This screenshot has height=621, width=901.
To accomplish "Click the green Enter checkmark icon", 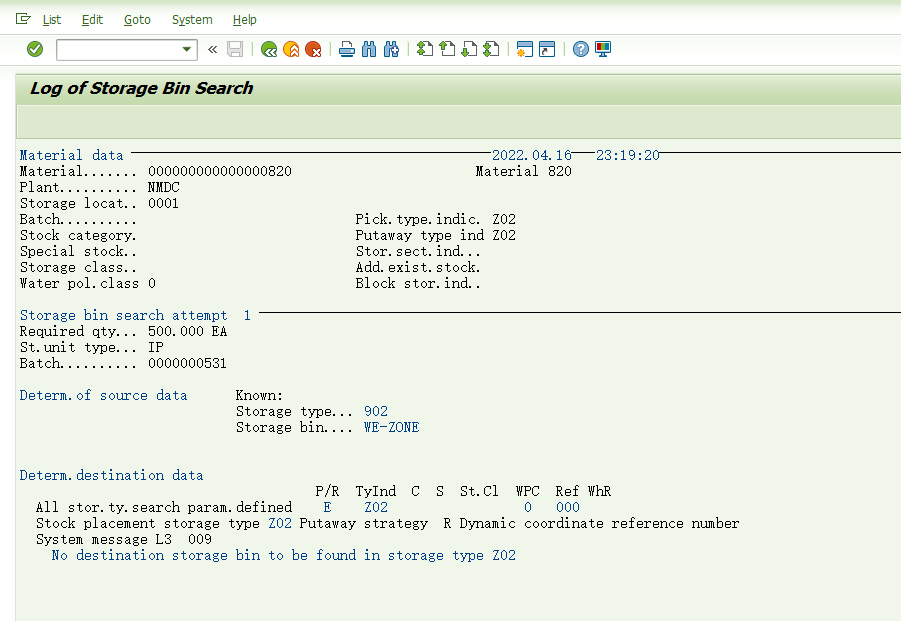I will click(35, 49).
